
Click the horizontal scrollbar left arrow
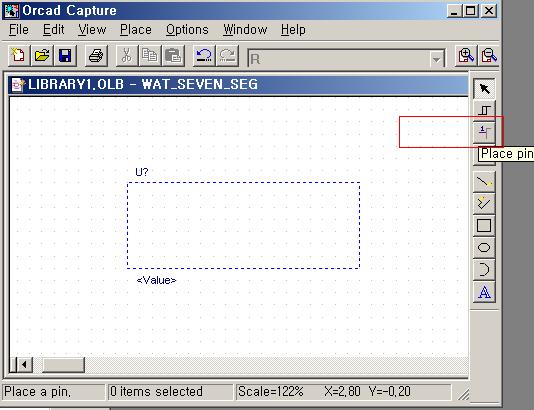point(24,365)
